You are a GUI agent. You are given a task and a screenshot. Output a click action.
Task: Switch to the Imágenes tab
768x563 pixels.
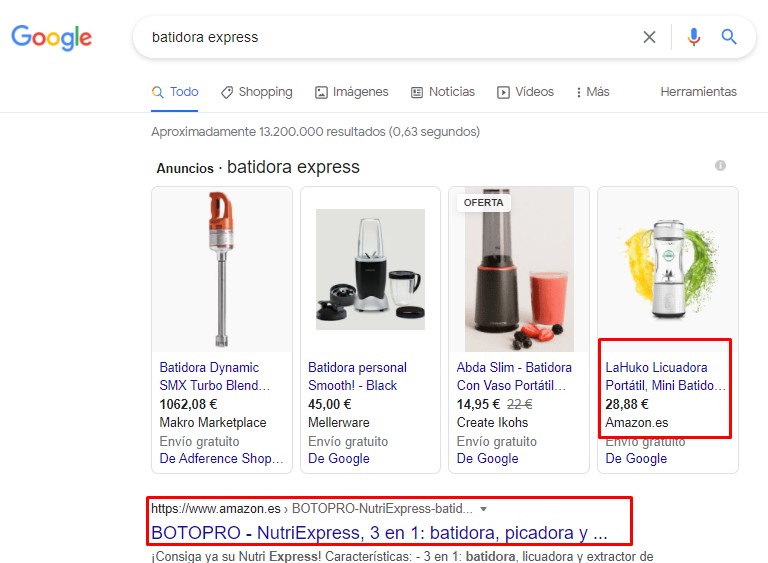pos(352,92)
